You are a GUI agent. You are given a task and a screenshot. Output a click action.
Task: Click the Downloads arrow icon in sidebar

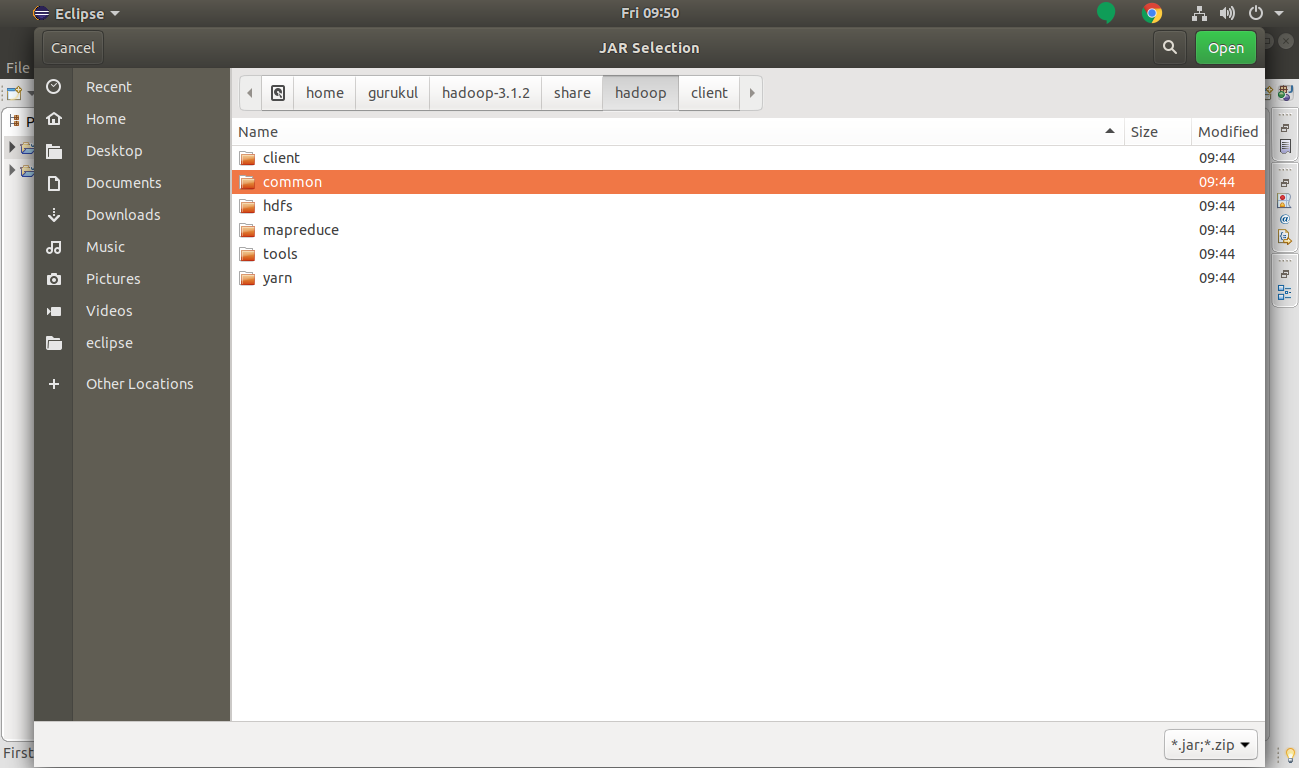coord(54,215)
